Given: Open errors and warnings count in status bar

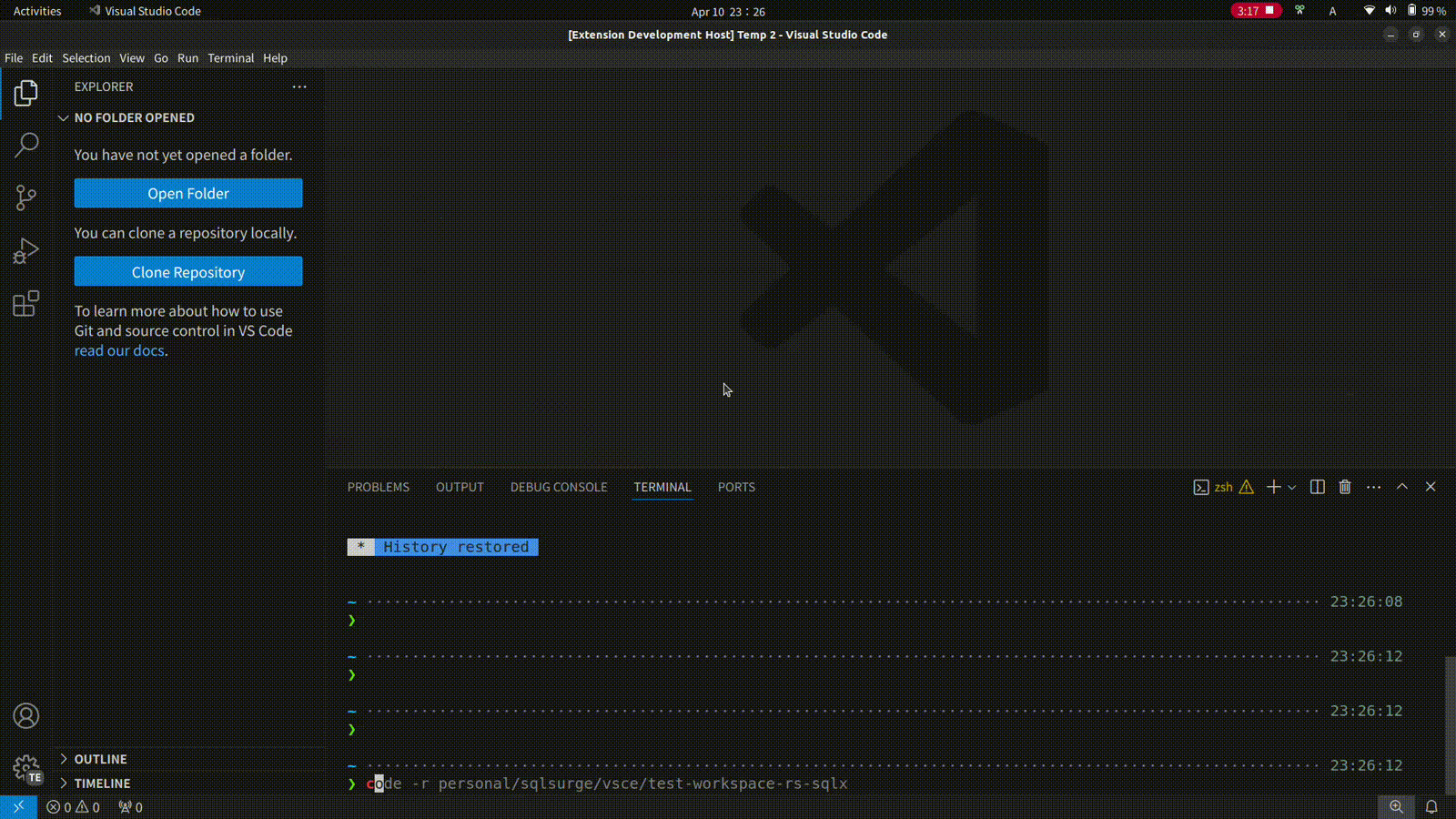Looking at the screenshot, I should click(x=73, y=807).
